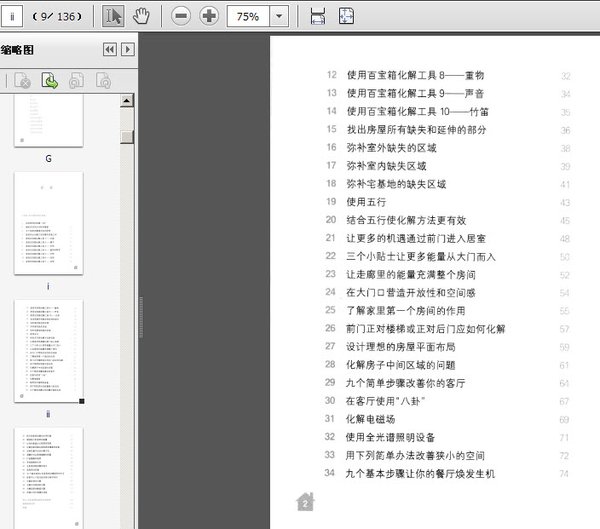This screenshot has height=529, width=600.
Task: Click entry 12 使用百宝箱化解工具 8——重物
Action: [x=448, y=75]
